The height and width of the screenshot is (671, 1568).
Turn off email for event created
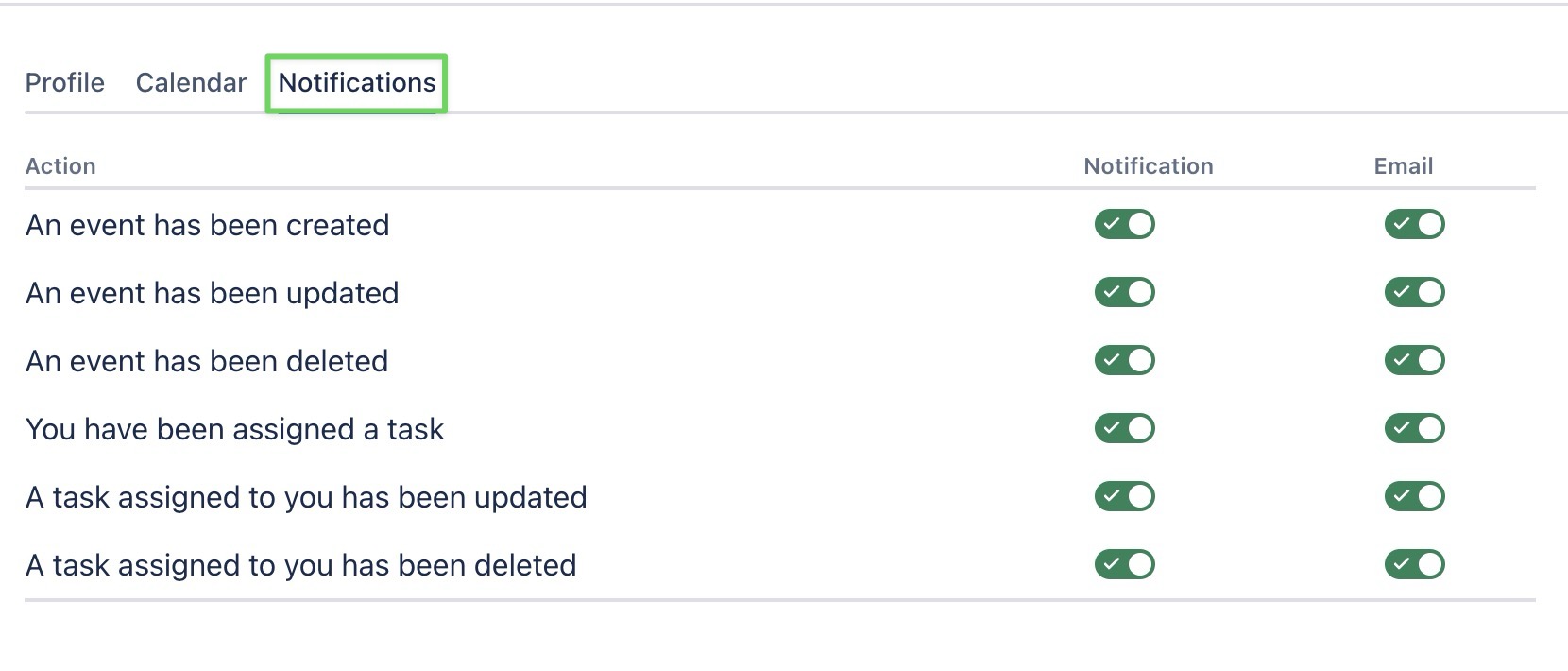pyautogui.click(x=1414, y=225)
